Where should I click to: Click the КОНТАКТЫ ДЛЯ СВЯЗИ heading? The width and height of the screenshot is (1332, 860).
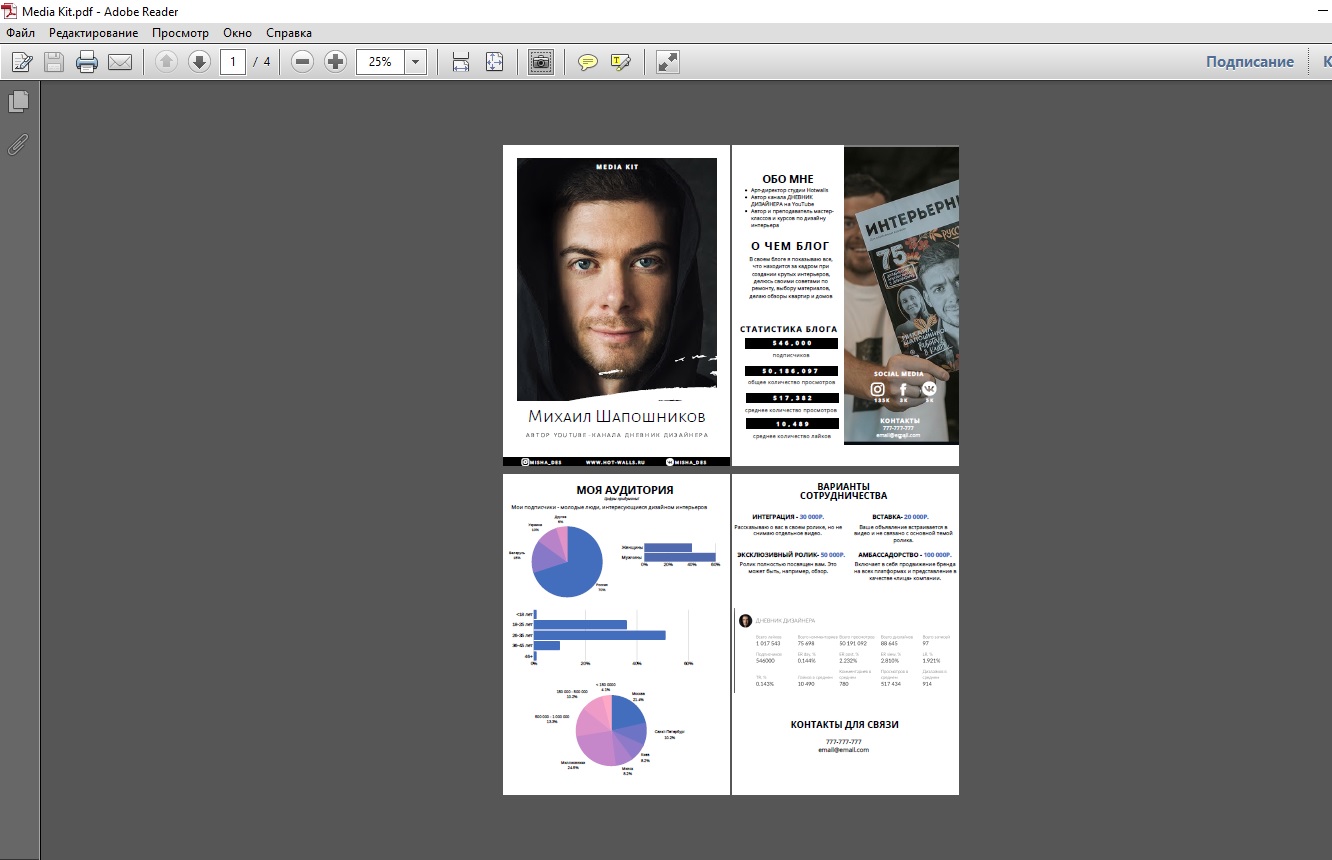[844, 724]
